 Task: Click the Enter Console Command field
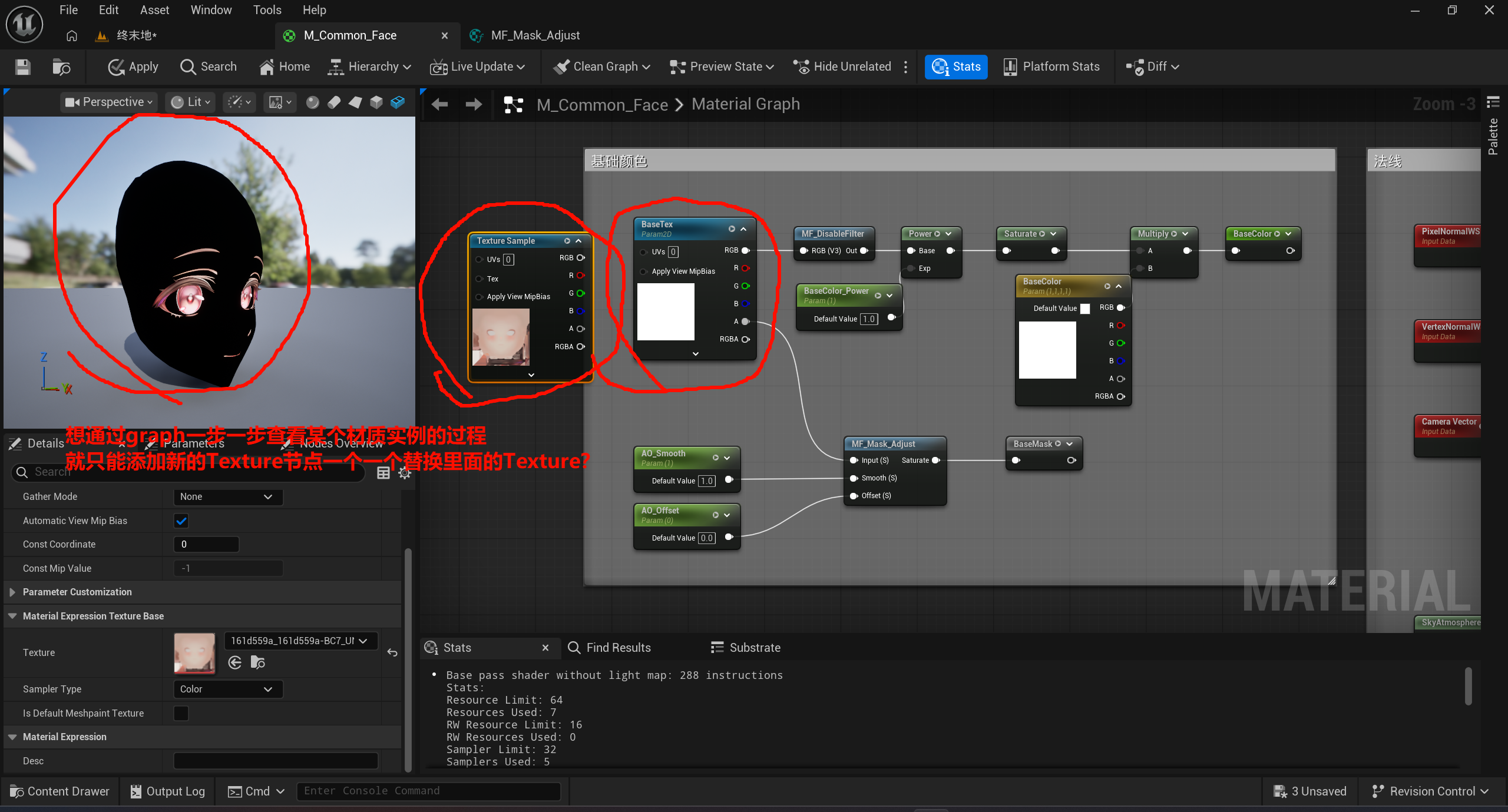coord(428,791)
